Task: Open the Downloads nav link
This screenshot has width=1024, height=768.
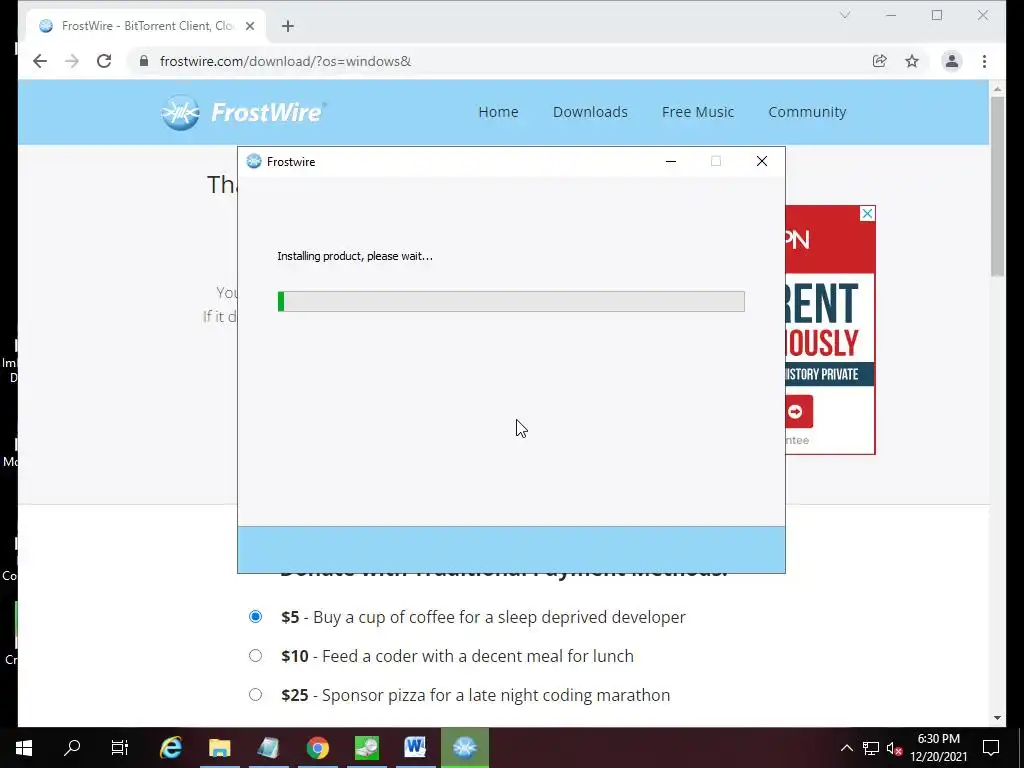Action: (x=590, y=112)
